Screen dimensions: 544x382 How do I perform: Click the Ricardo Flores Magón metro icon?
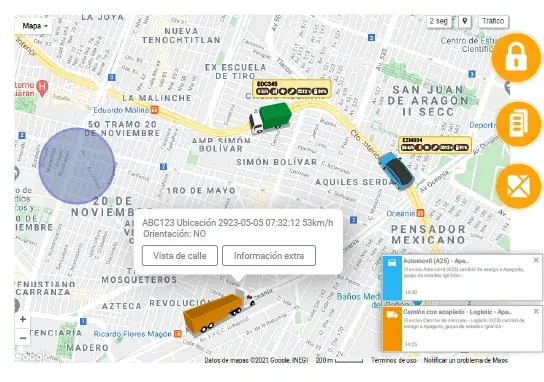coord(178,334)
